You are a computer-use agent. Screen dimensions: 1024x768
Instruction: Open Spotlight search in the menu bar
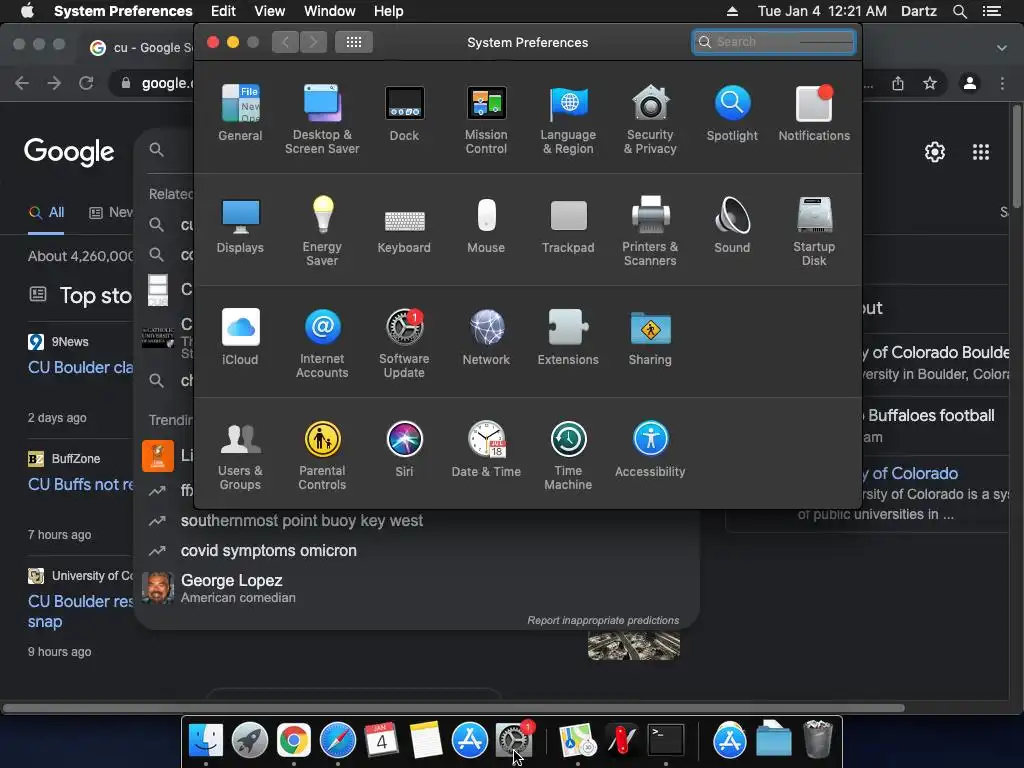tap(959, 11)
